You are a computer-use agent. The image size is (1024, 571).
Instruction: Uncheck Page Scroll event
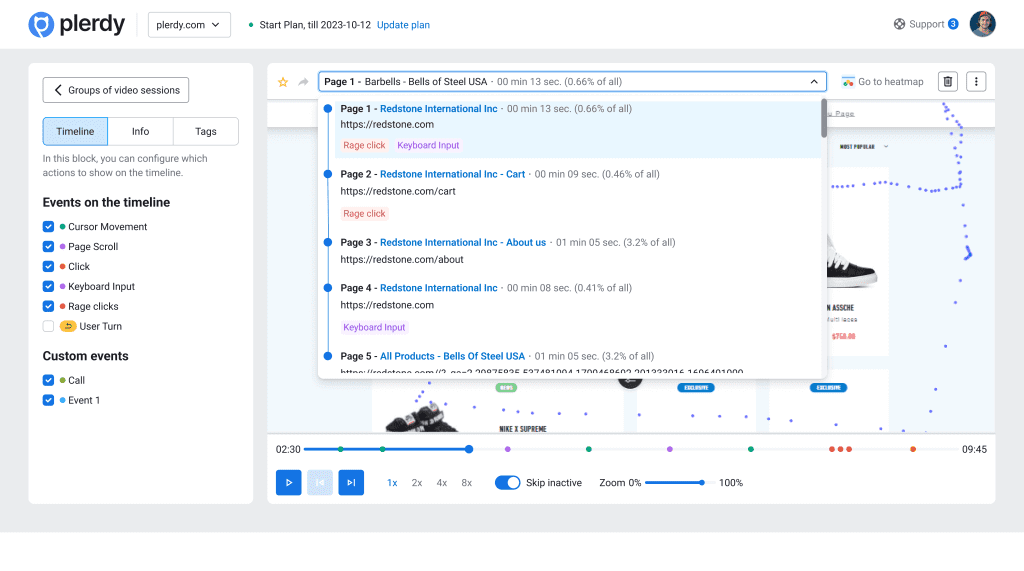[x=48, y=246]
